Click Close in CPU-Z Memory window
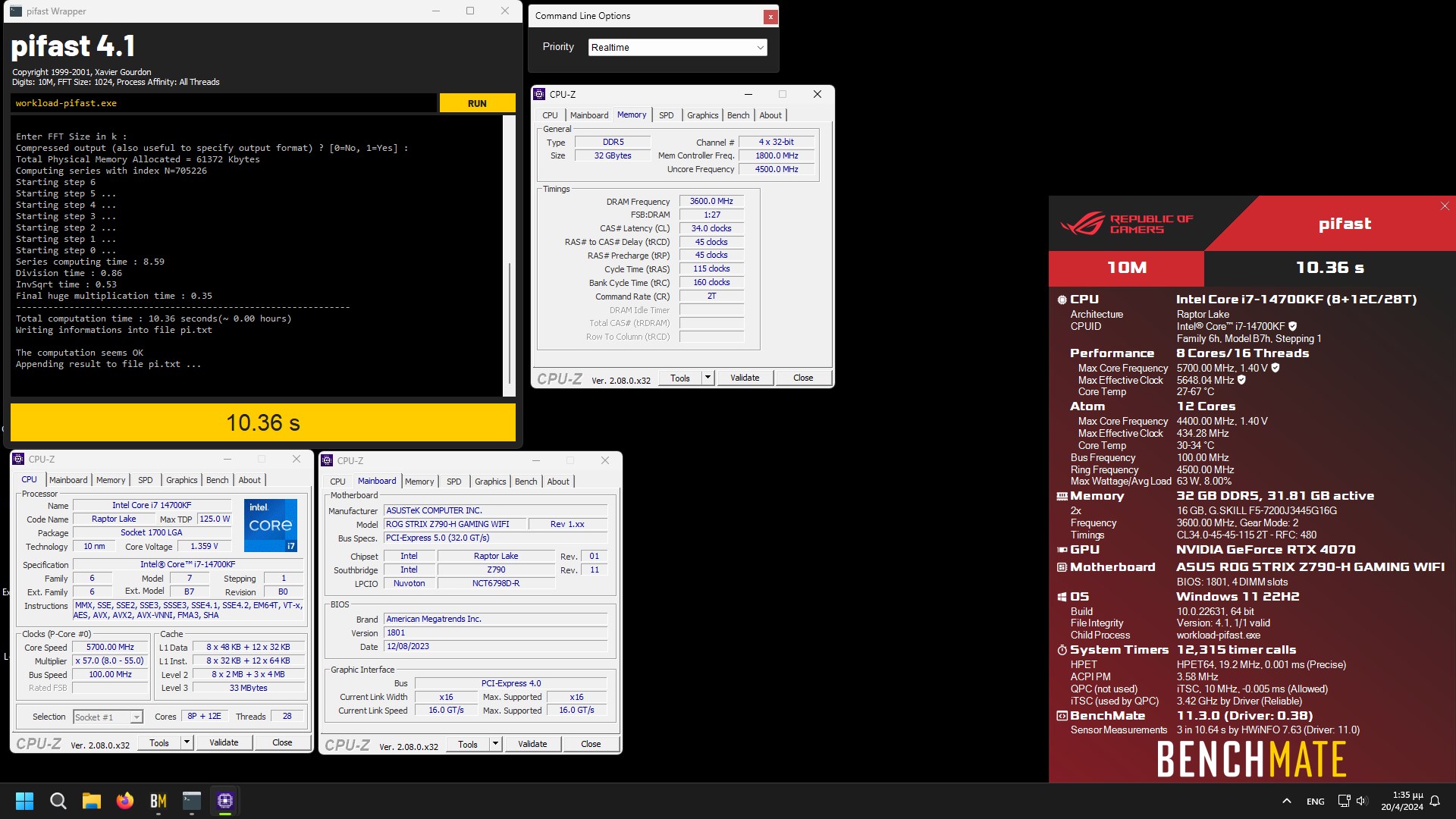1456x819 pixels. (803, 378)
